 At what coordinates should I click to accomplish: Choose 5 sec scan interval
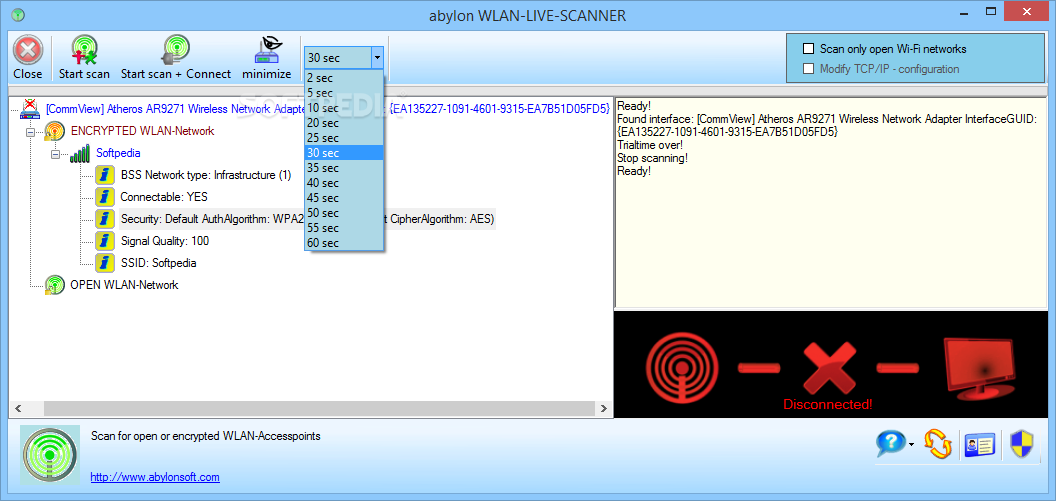(x=344, y=93)
